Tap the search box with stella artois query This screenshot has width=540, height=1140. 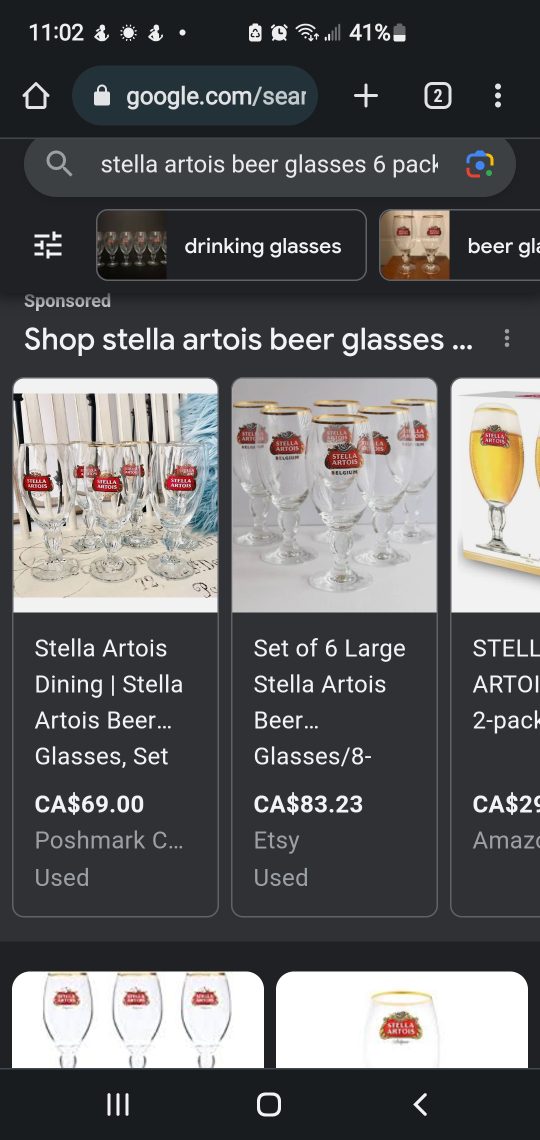click(270, 165)
